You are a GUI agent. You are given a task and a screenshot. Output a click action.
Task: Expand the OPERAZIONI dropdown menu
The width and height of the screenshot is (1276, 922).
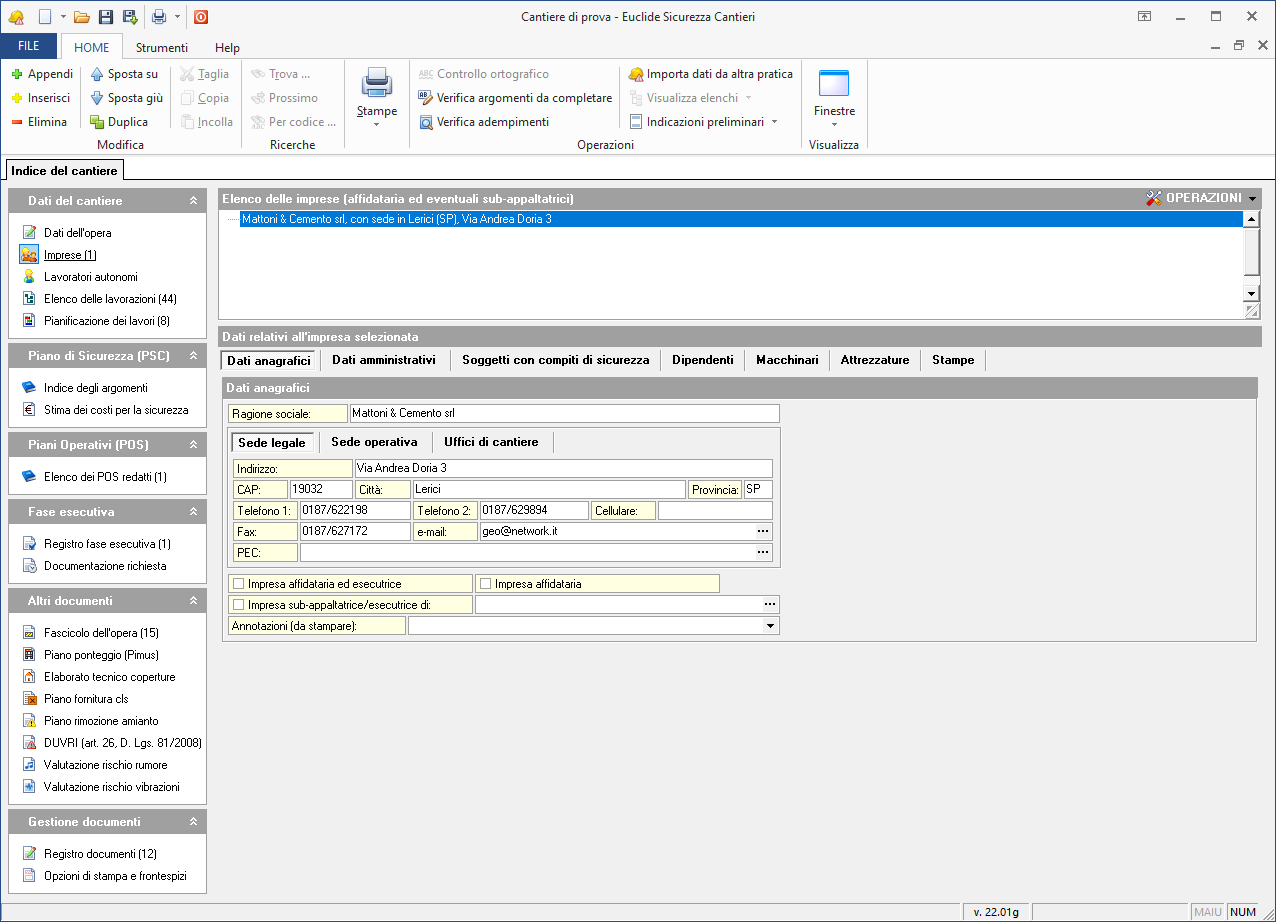pyautogui.click(x=1253, y=199)
